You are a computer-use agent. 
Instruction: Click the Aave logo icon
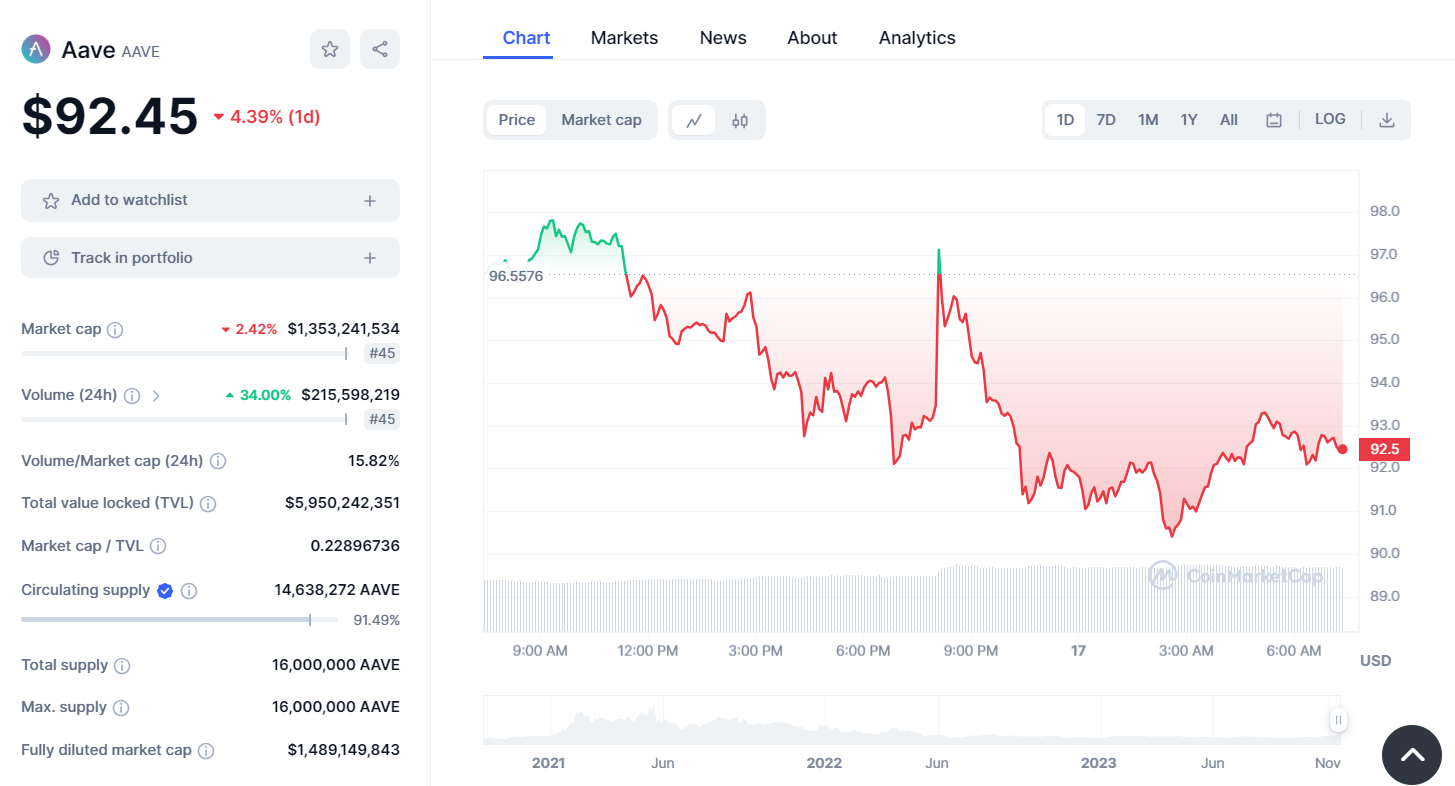pyautogui.click(x=36, y=49)
